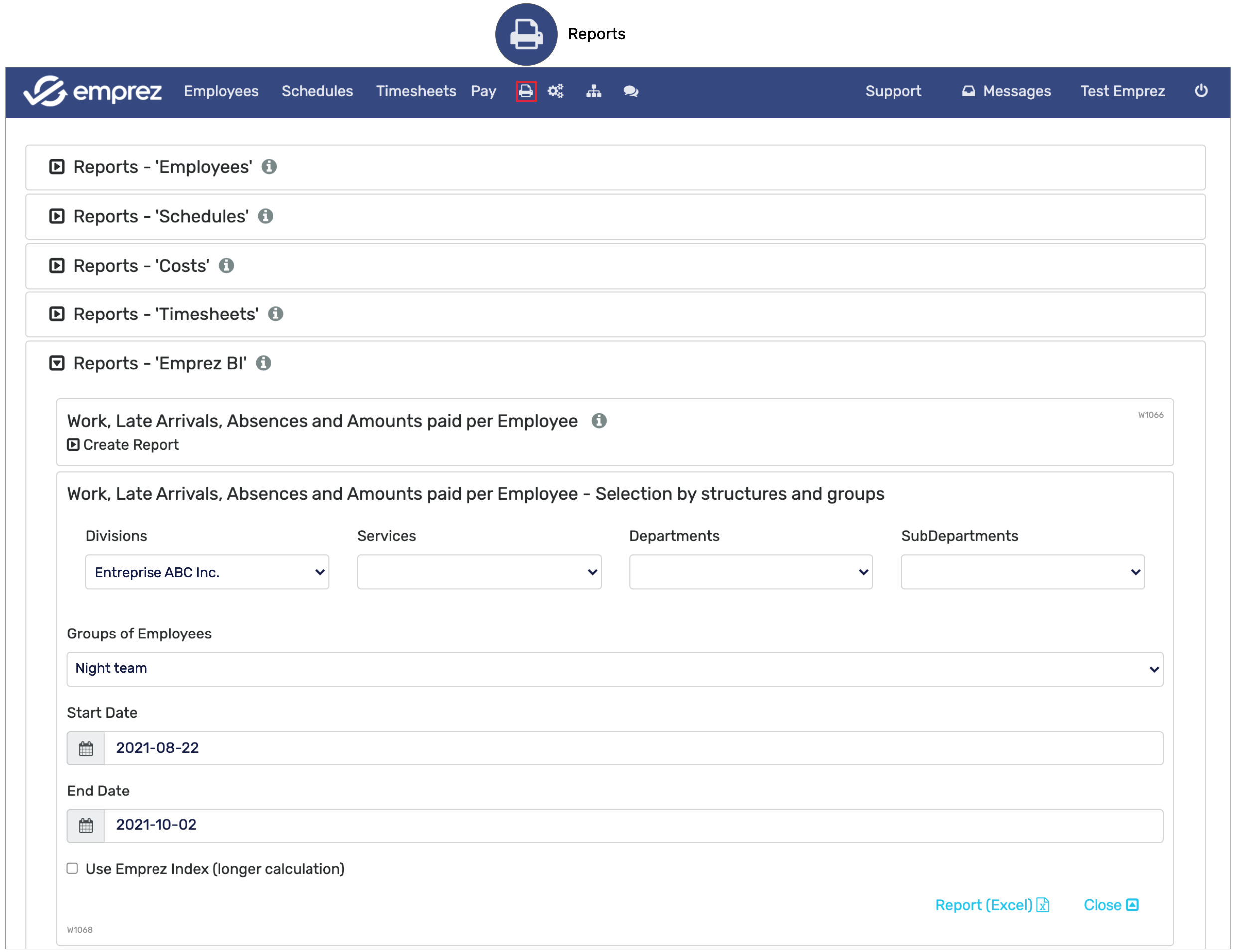The height and width of the screenshot is (952, 1233).
Task: Expand Reports - 'Timesheets' section
Action: coord(57,314)
